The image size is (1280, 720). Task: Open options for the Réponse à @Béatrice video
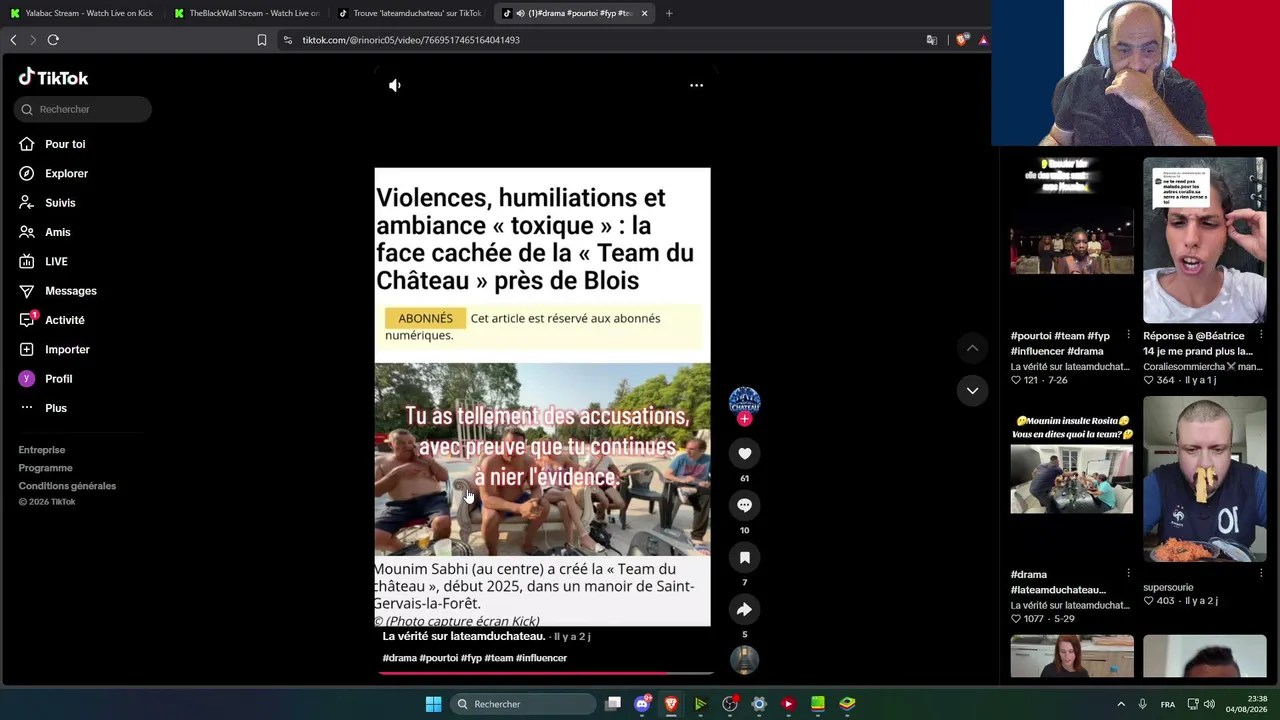pyautogui.click(x=1261, y=335)
